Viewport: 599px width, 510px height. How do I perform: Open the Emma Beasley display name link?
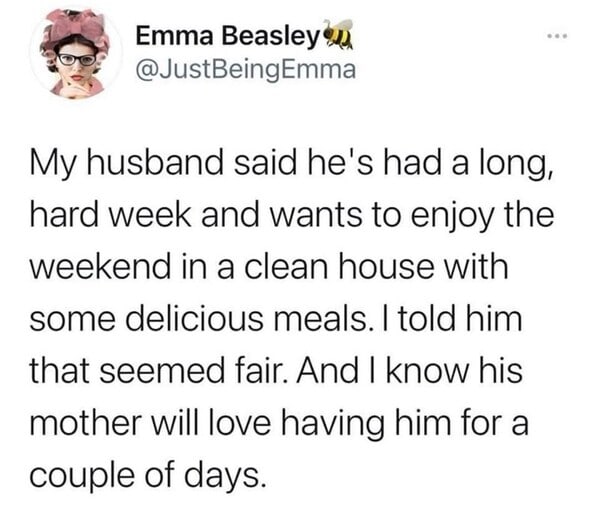pyautogui.click(x=227, y=36)
